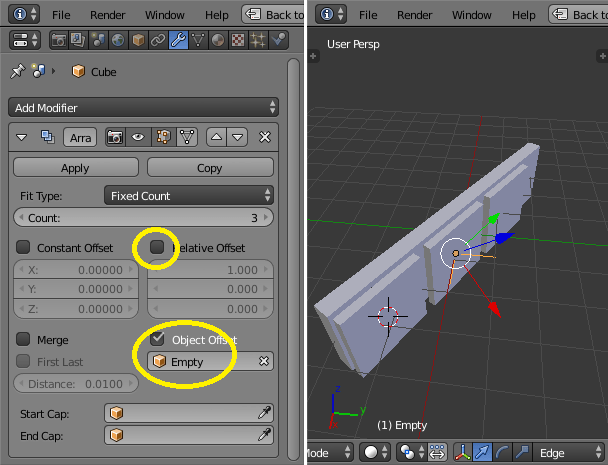This screenshot has width=608, height=465.
Task: Open the Object Constraints tab (chain icon)
Action: pyautogui.click(x=158, y=40)
